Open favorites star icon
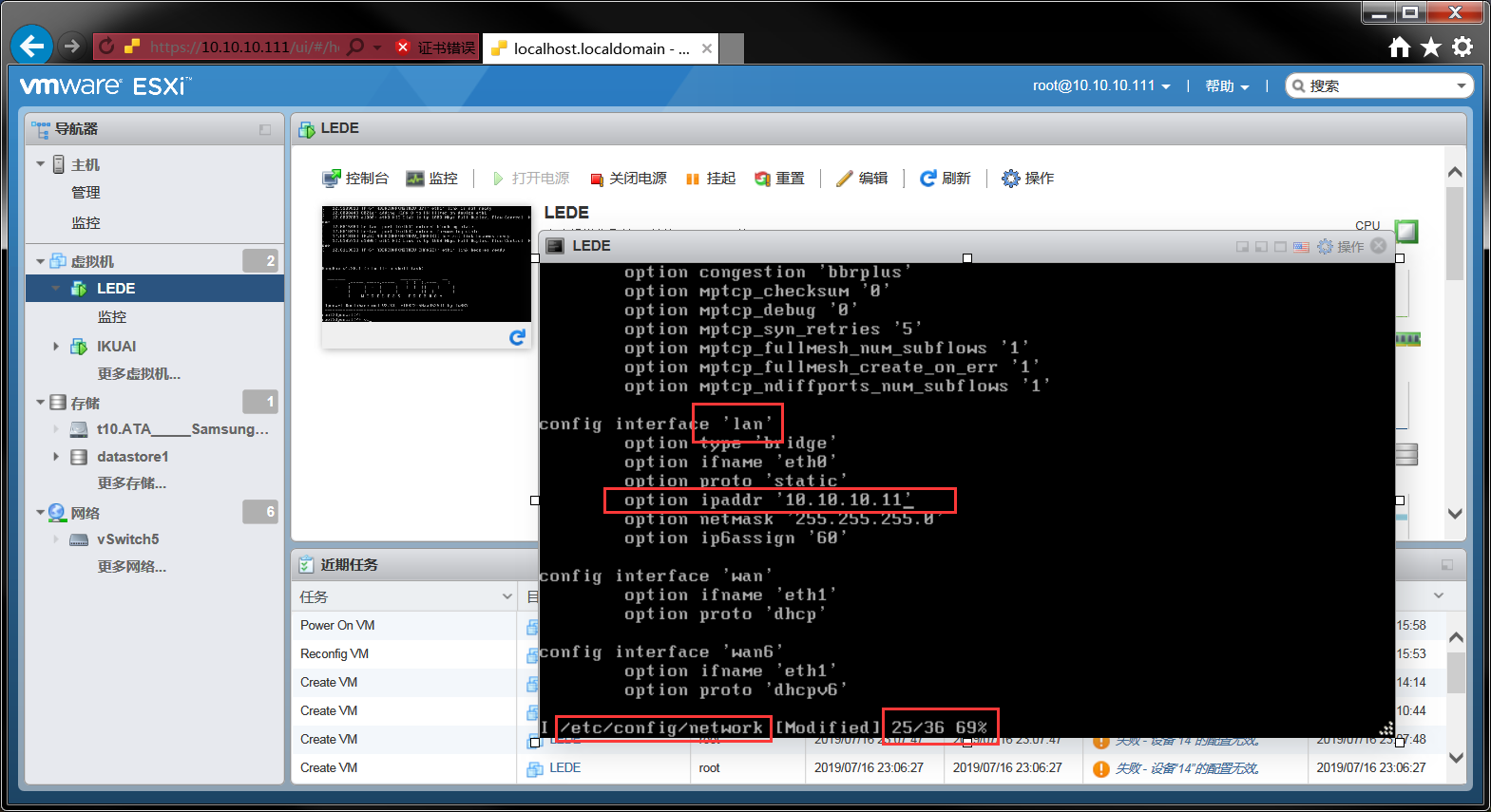 pyautogui.click(x=1431, y=47)
